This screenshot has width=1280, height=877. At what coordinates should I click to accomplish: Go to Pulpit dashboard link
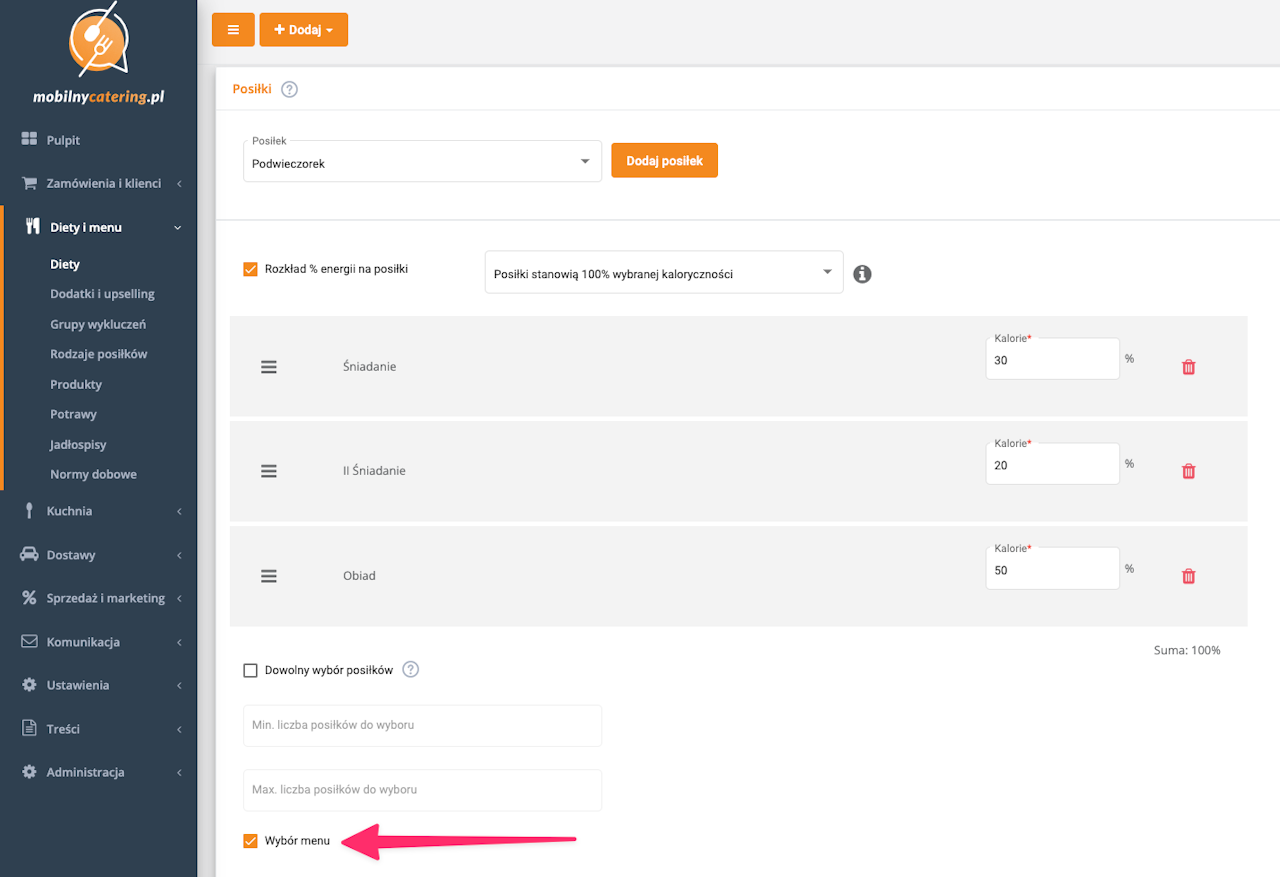63,140
